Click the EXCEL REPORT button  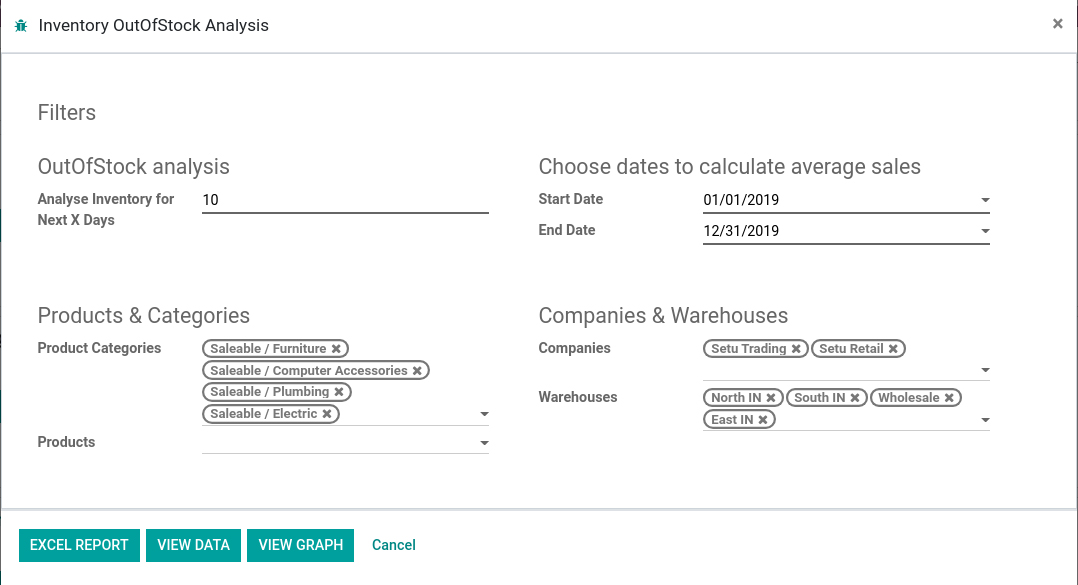tap(79, 545)
